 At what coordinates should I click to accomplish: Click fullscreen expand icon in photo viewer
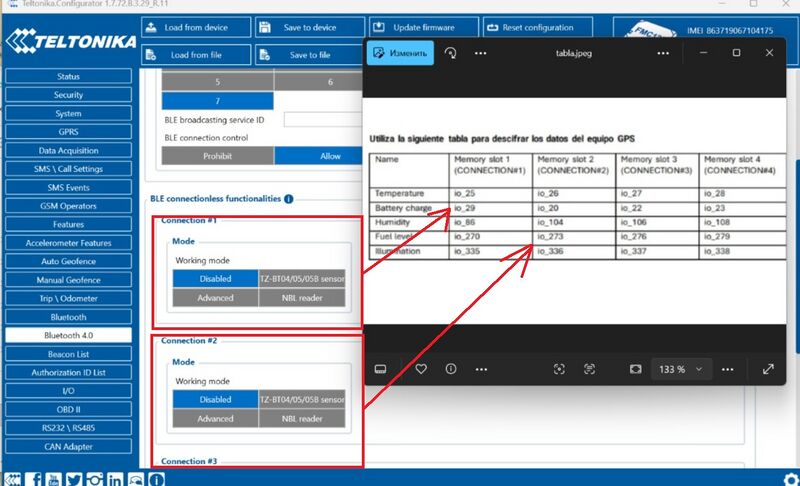coord(768,369)
